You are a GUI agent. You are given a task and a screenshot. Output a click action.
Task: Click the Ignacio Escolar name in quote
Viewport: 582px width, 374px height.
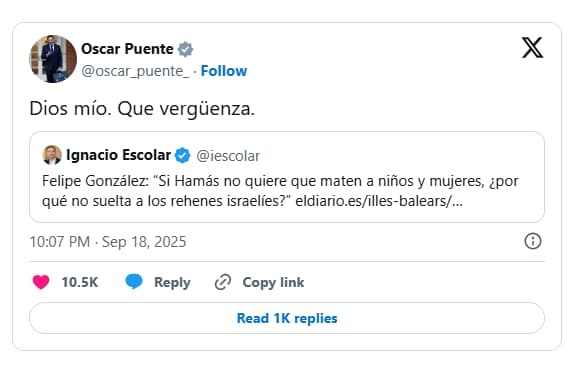click(118, 155)
